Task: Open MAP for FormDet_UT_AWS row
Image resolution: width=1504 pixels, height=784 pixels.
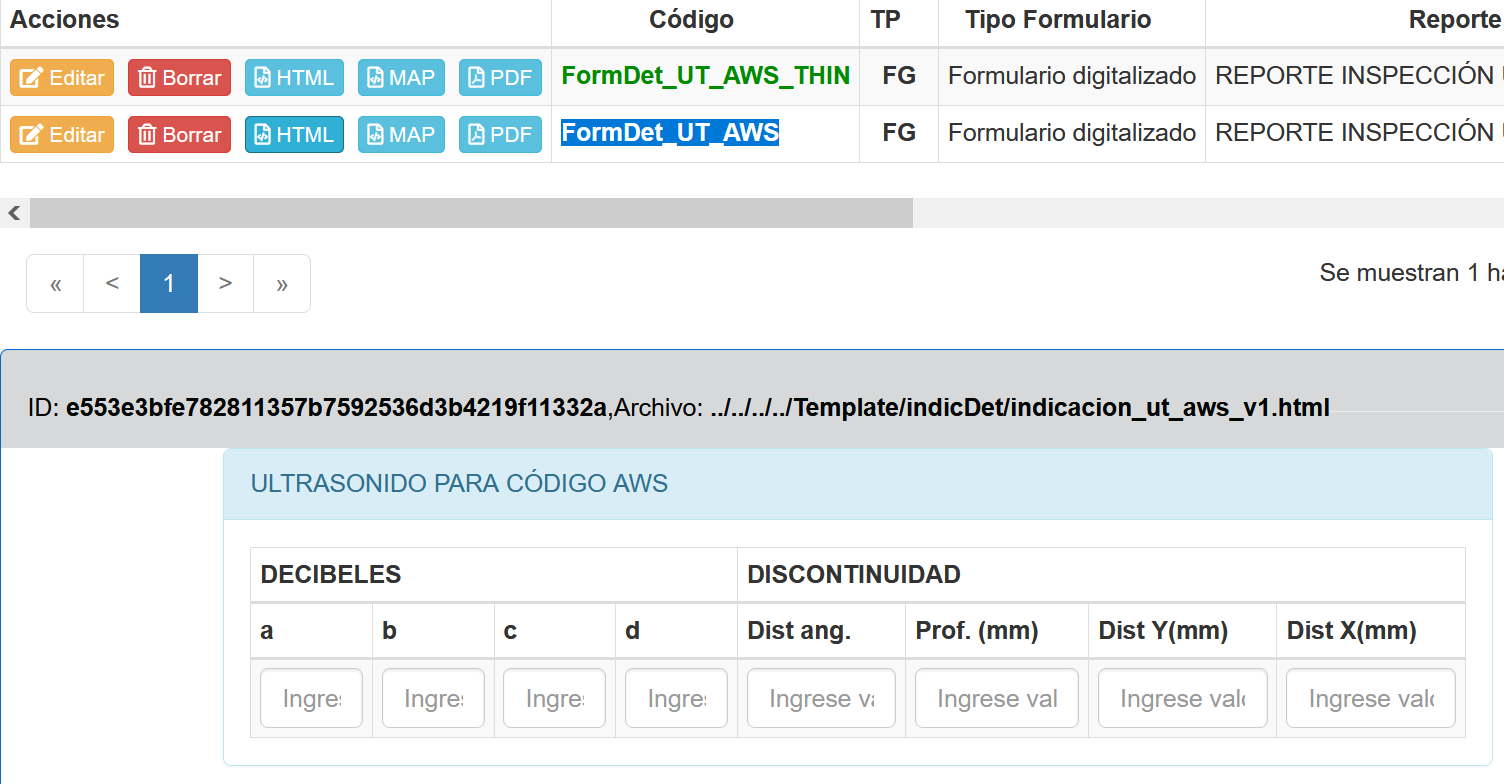Action: (x=401, y=134)
